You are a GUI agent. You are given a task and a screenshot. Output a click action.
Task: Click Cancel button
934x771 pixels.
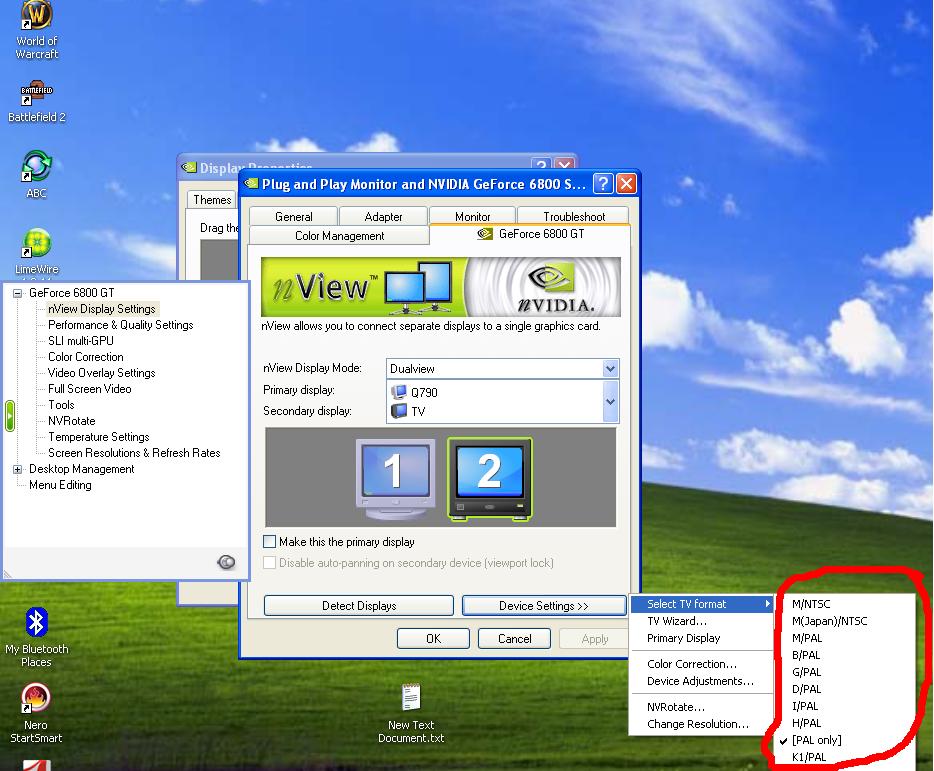pos(514,638)
